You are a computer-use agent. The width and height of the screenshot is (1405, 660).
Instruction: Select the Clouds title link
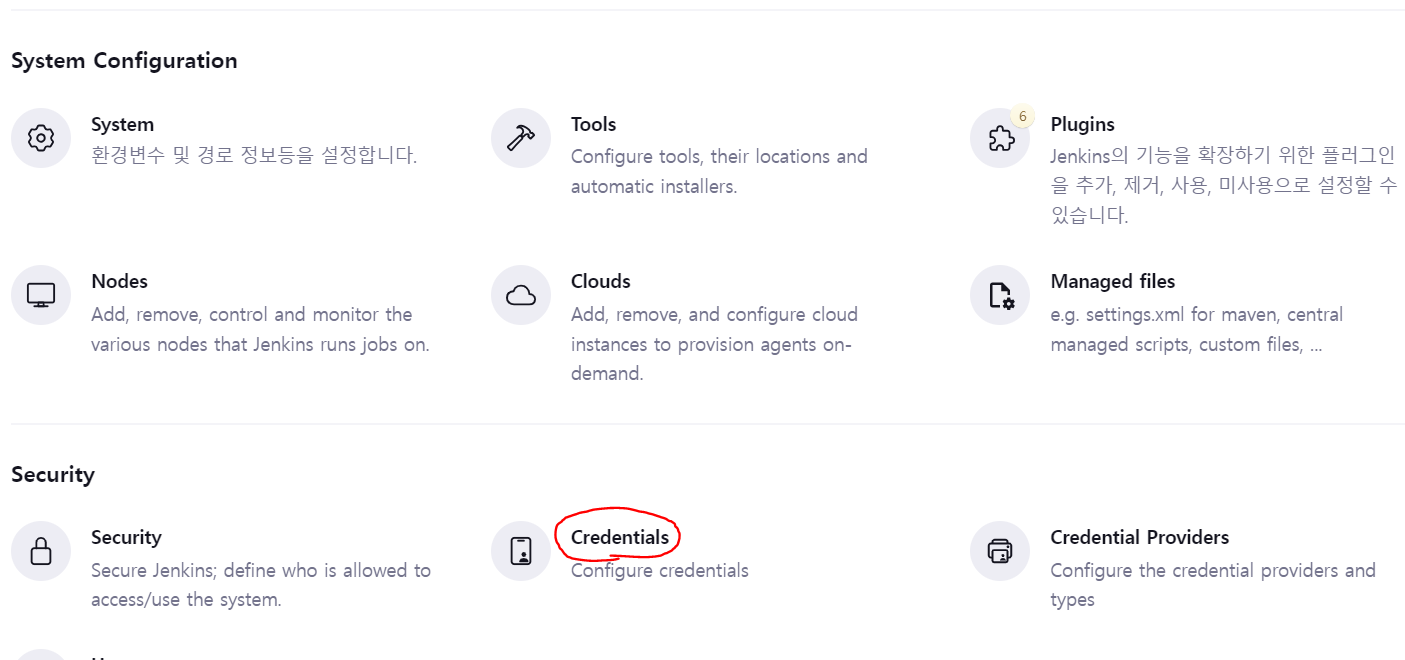click(x=600, y=282)
